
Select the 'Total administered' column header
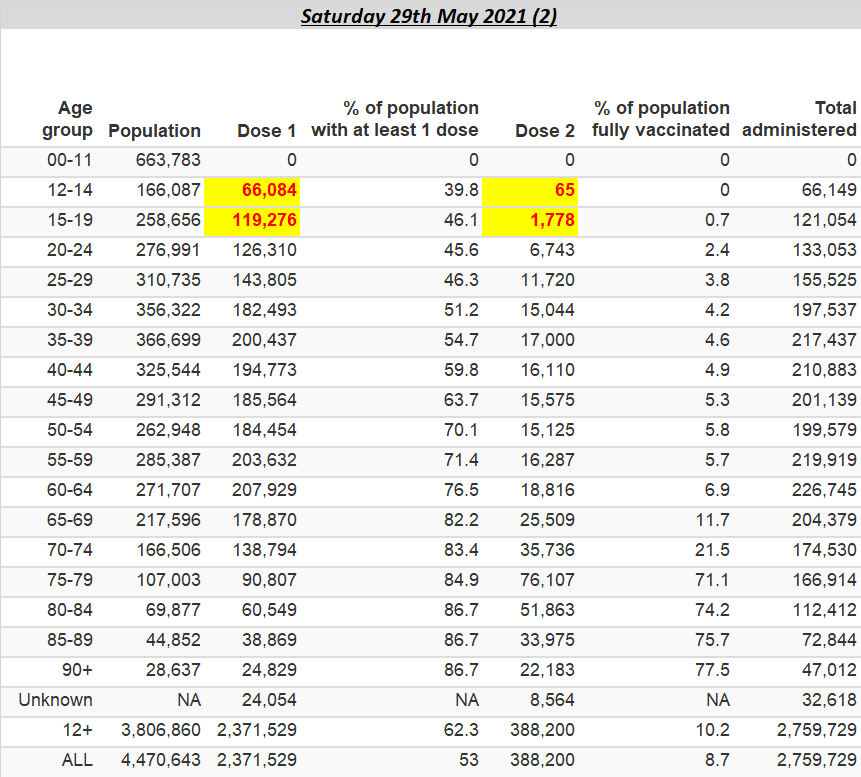pyautogui.click(x=799, y=119)
